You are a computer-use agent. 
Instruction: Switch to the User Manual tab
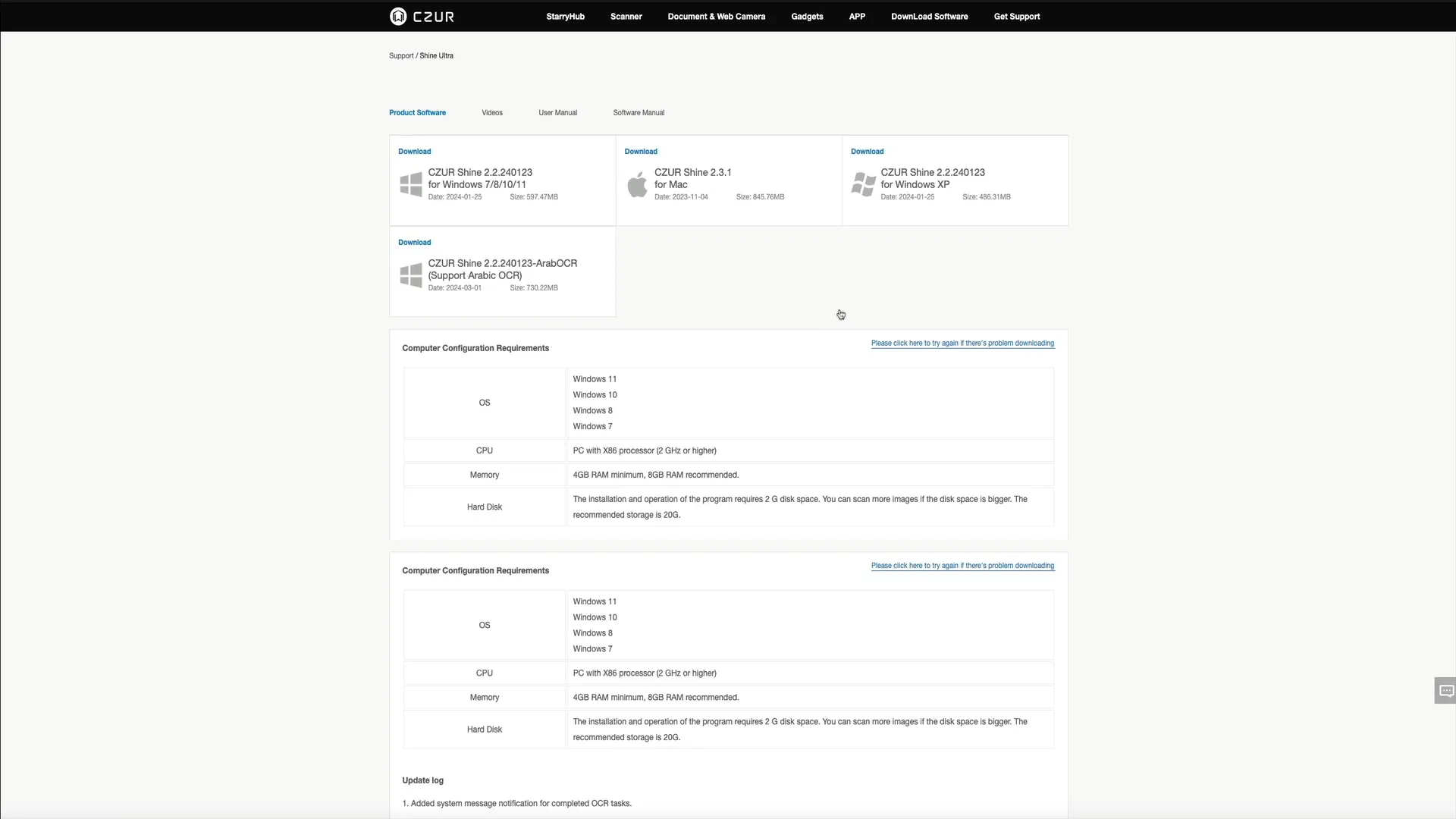click(x=557, y=113)
